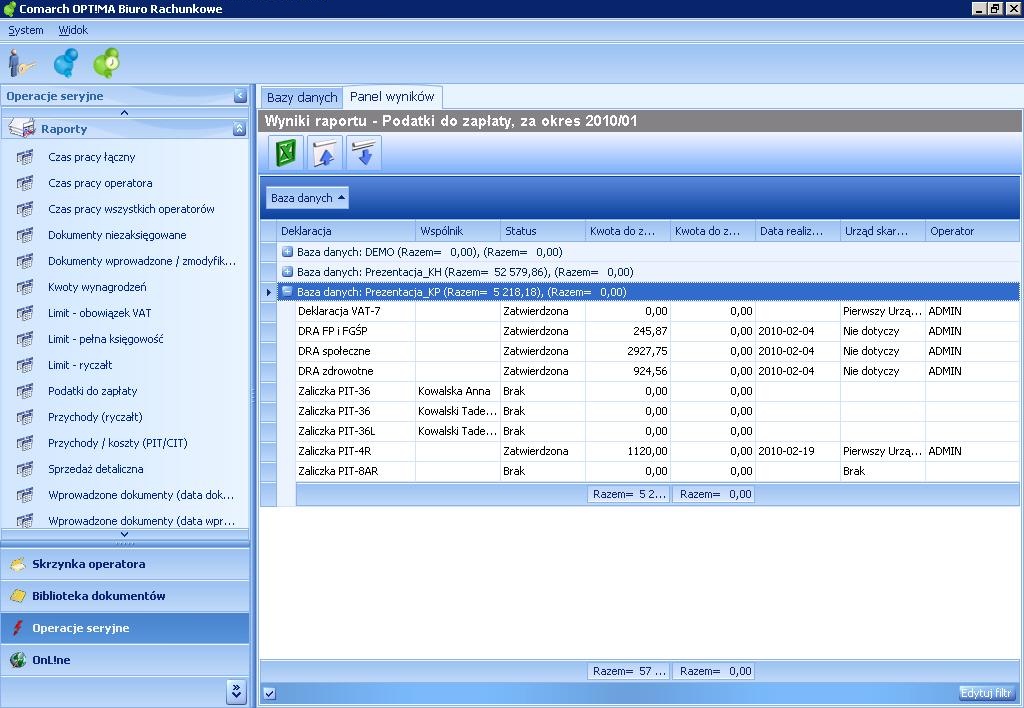Click the Czas pracy łączny report icon
Image resolution: width=1024 pixels, height=708 pixels.
[x=25, y=157]
